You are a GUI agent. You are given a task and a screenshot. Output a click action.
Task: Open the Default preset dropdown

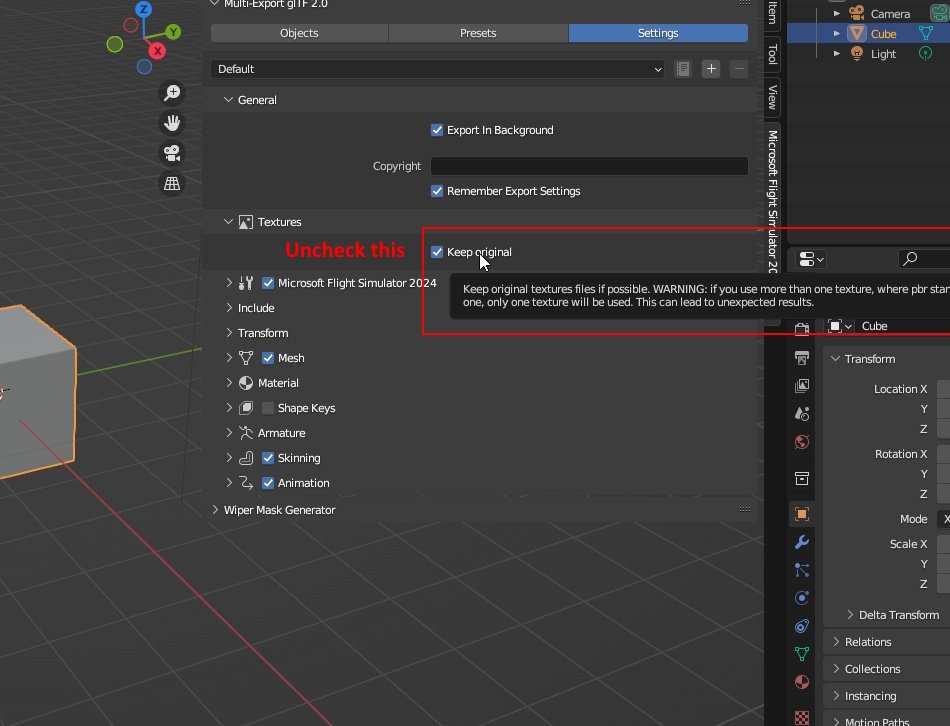coord(437,69)
